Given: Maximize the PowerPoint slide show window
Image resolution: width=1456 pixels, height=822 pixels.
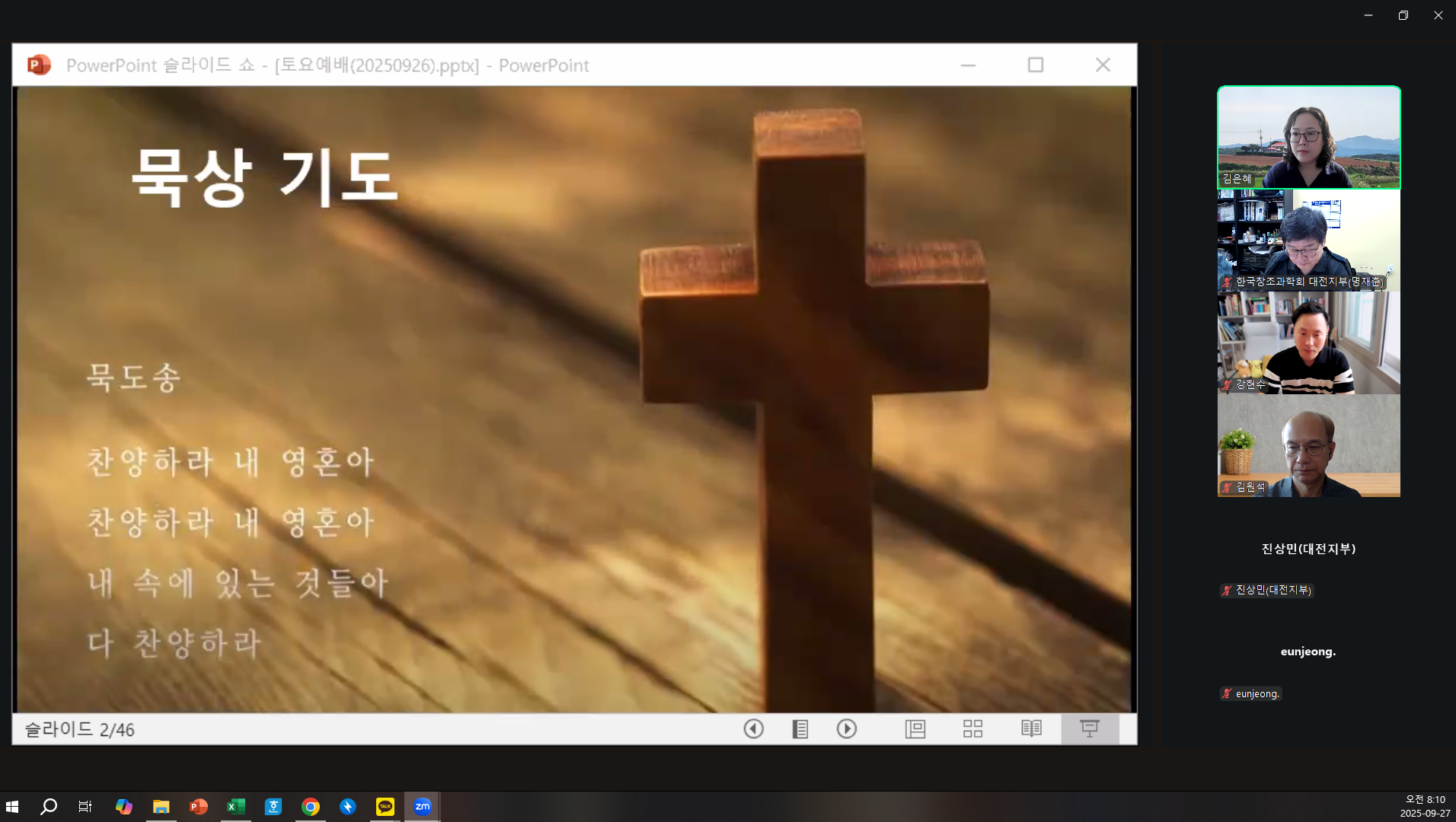Looking at the screenshot, I should pyautogui.click(x=1035, y=65).
